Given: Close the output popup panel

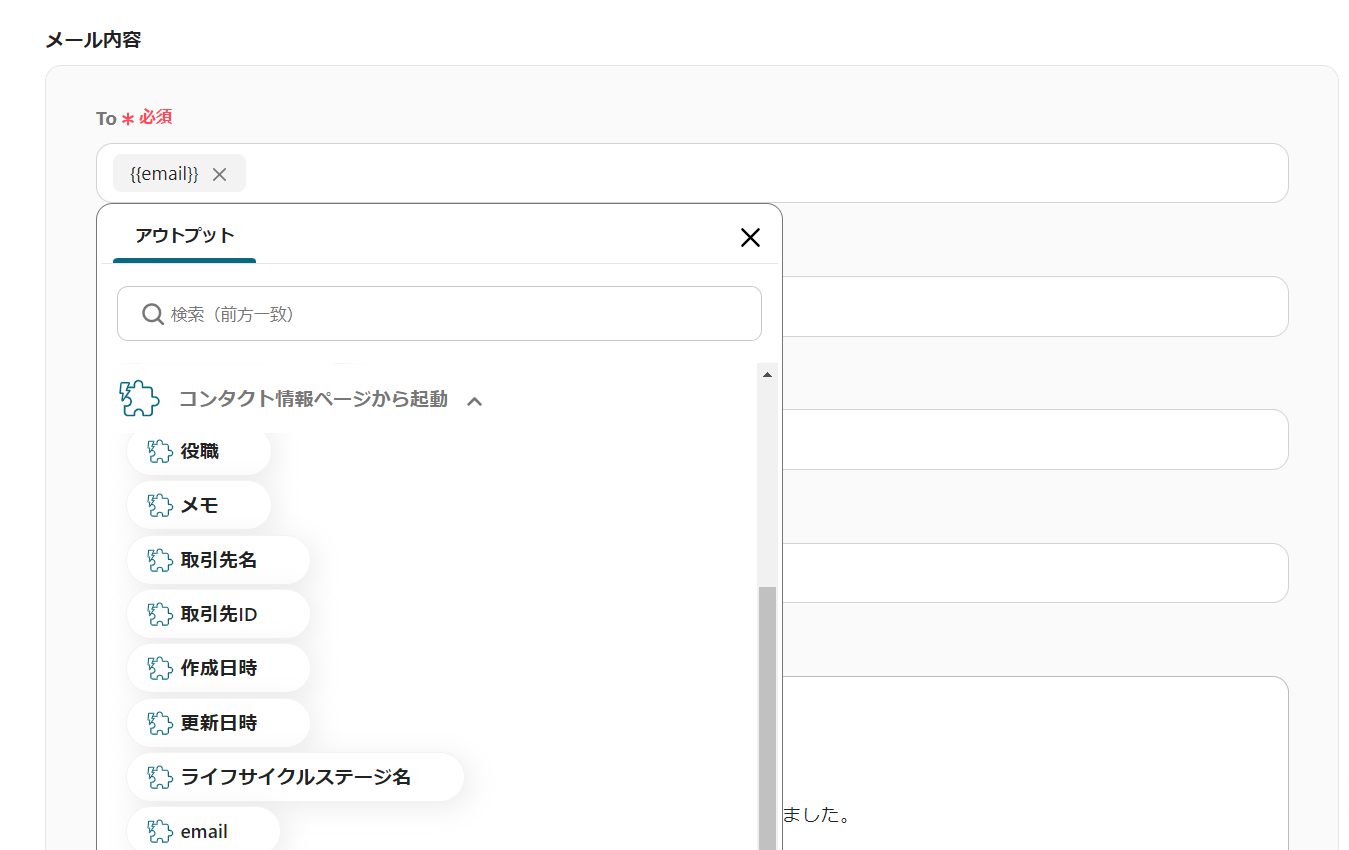Looking at the screenshot, I should 750,237.
